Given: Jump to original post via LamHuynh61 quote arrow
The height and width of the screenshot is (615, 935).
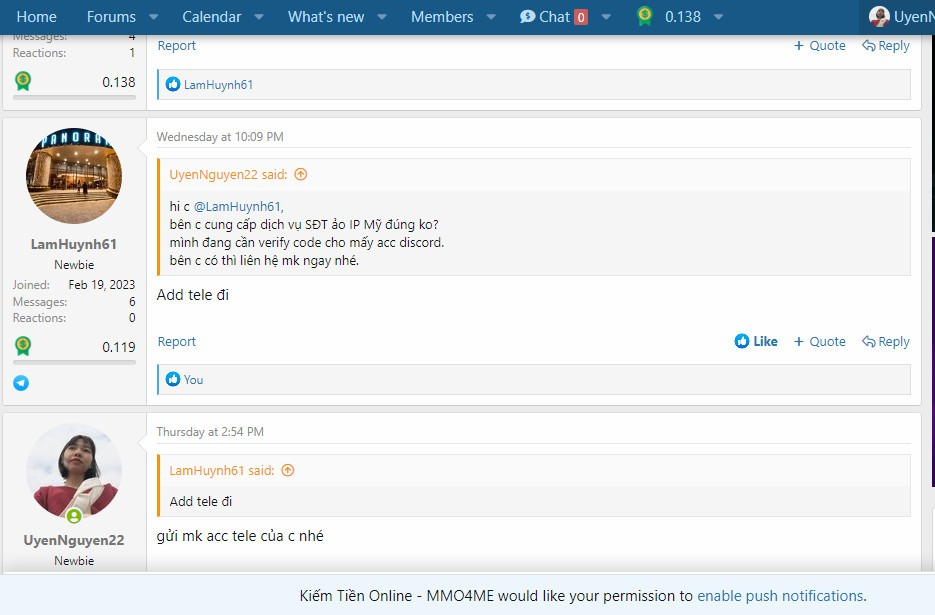Looking at the screenshot, I should point(288,470).
